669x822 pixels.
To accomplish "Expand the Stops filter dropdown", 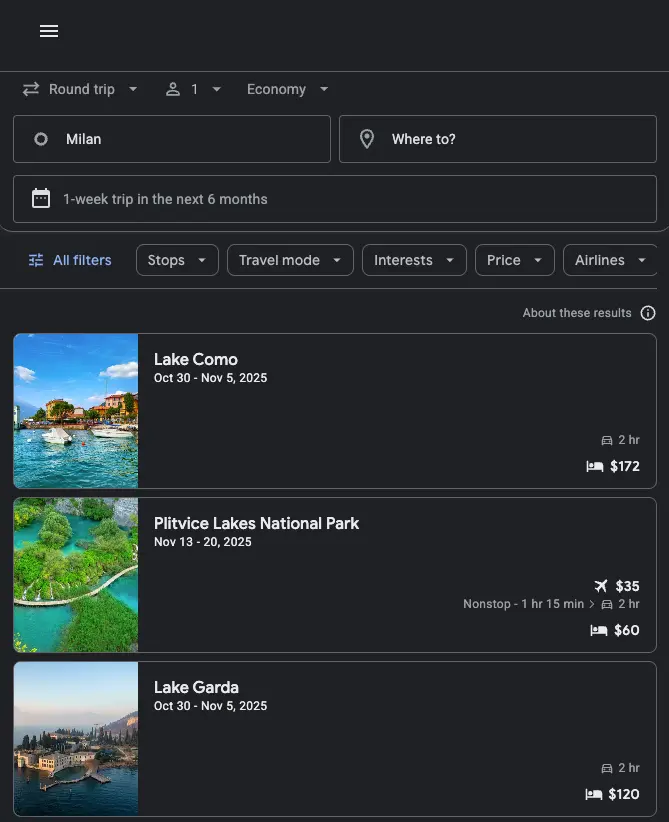I will click(x=176, y=260).
